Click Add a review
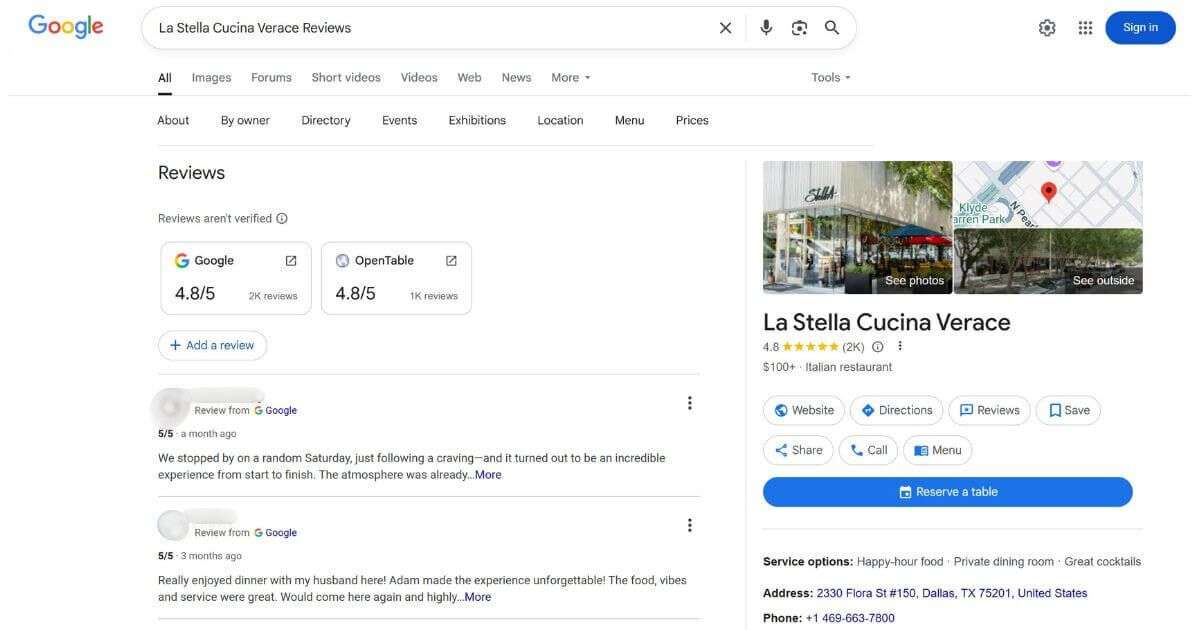 pyautogui.click(x=212, y=344)
